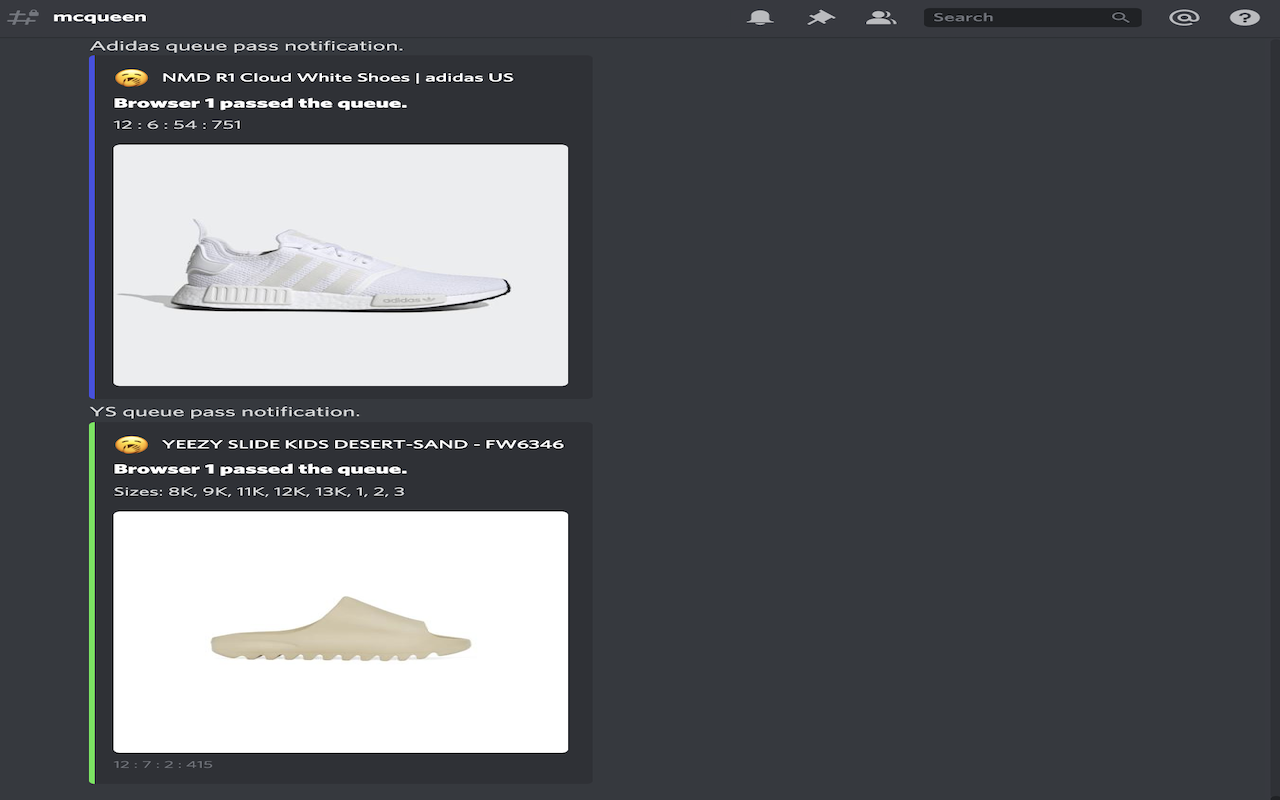The width and height of the screenshot is (1280, 800).
Task: Click the mcqueen channel name
Action: pyautogui.click(x=99, y=17)
